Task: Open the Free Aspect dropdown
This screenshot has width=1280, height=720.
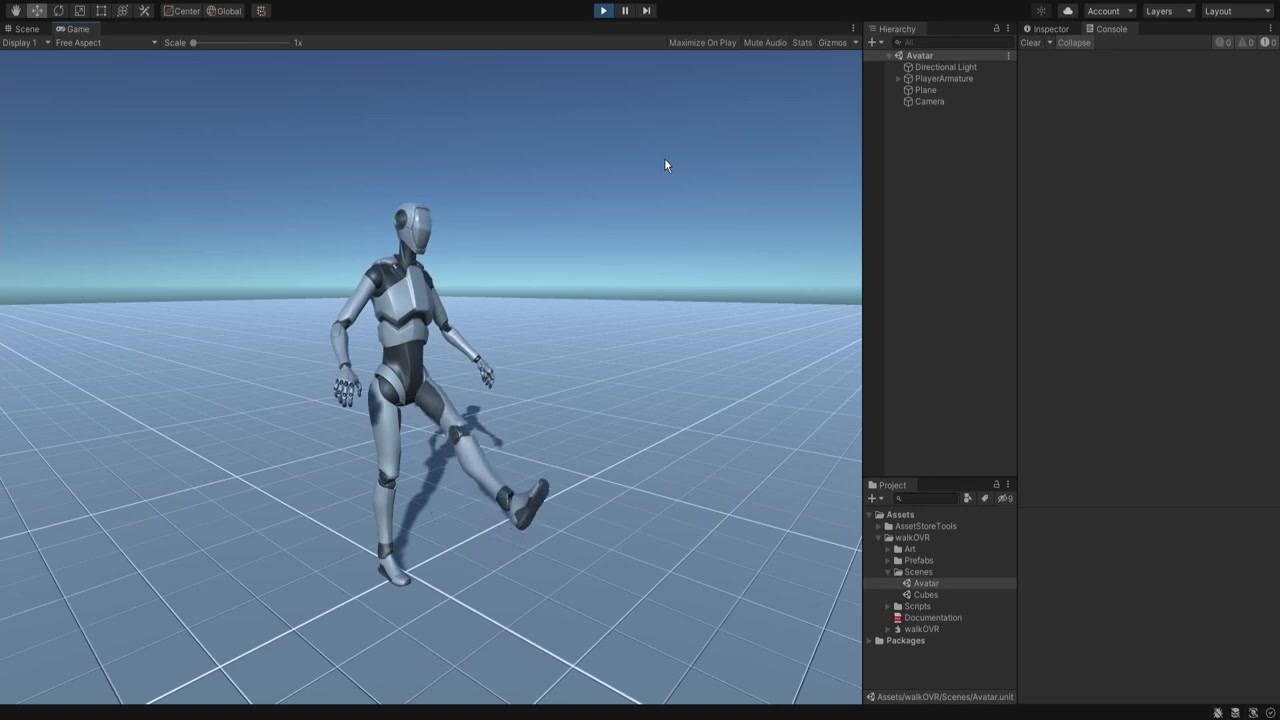Action: tap(106, 43)
